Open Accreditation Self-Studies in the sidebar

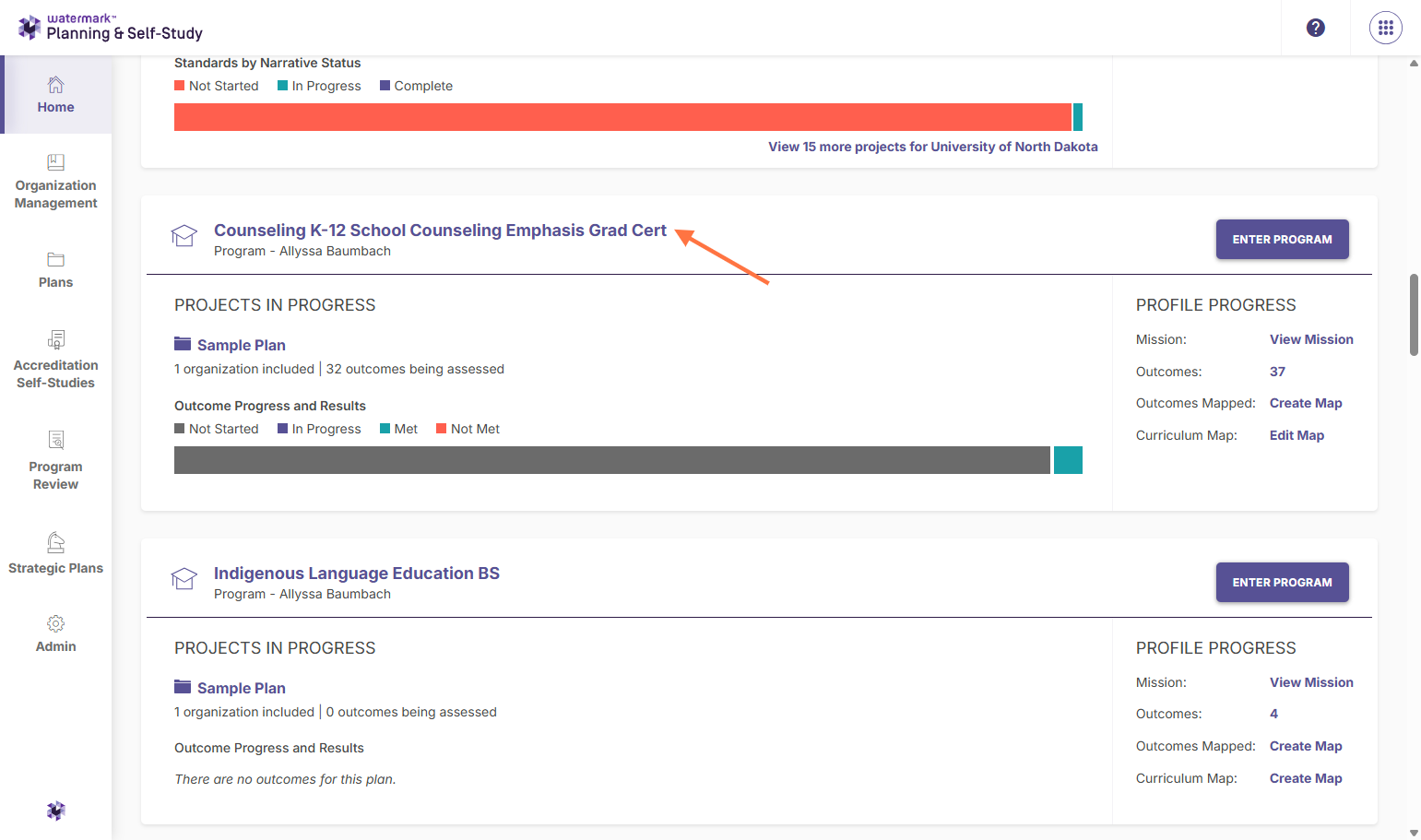[55, 361]
